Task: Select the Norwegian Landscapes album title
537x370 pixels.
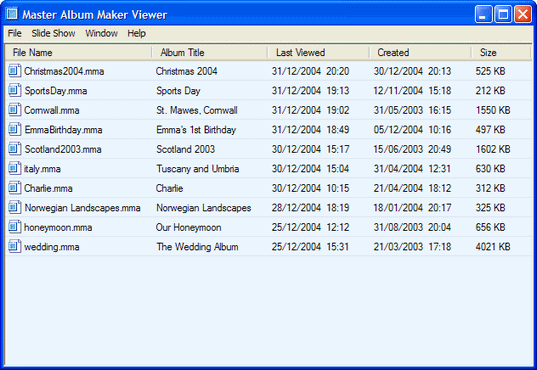Action: [204, 208]
